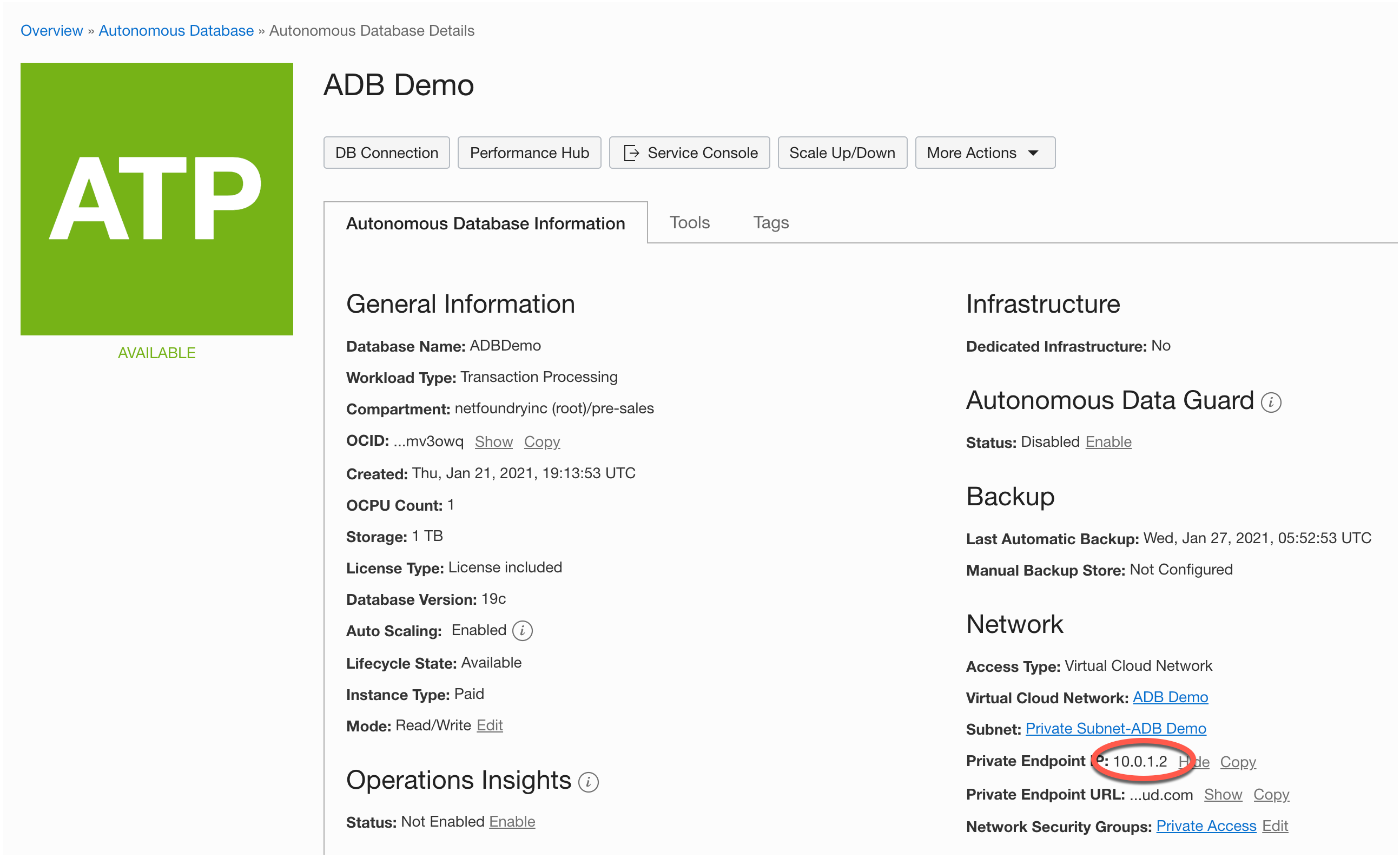
Task: Click the Dedicated Infrastructure value No
Action: (x=1162, y=346)
